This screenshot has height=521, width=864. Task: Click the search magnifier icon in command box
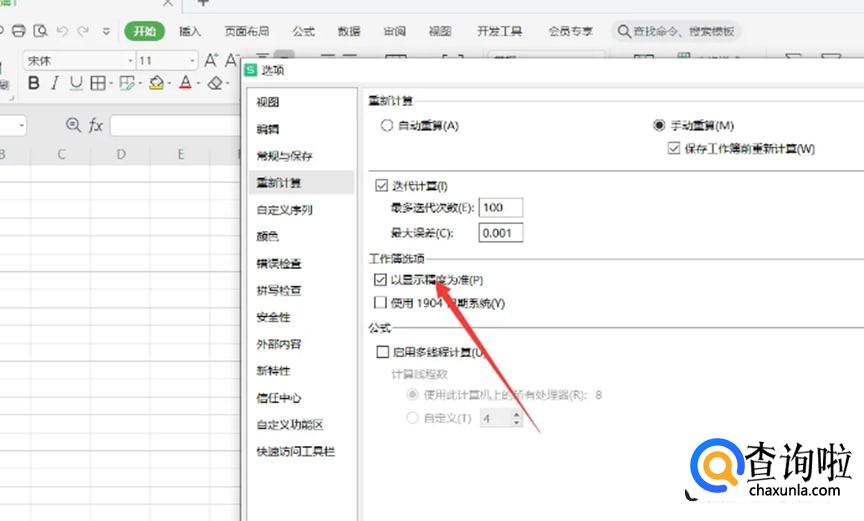pos(624,31)
